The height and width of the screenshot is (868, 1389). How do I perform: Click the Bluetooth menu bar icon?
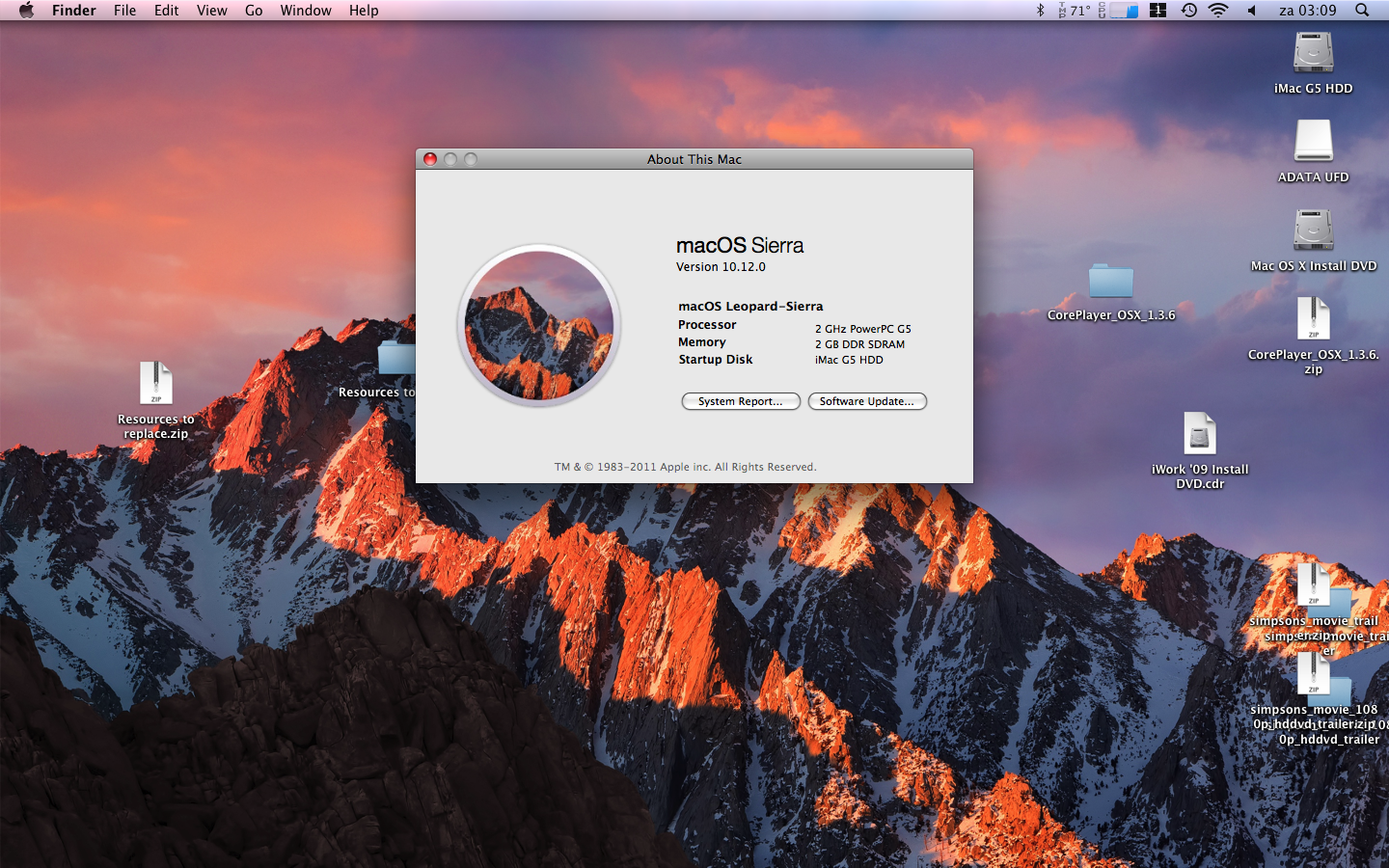(1040, 10)
